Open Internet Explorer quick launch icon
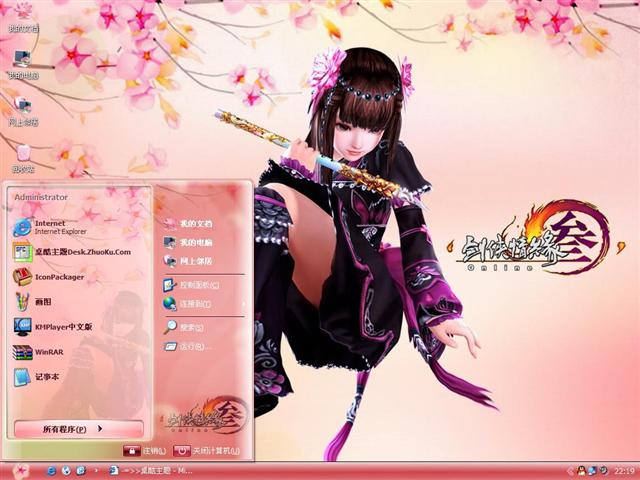This screenshot has width=640, height=480. coord(51,471)
